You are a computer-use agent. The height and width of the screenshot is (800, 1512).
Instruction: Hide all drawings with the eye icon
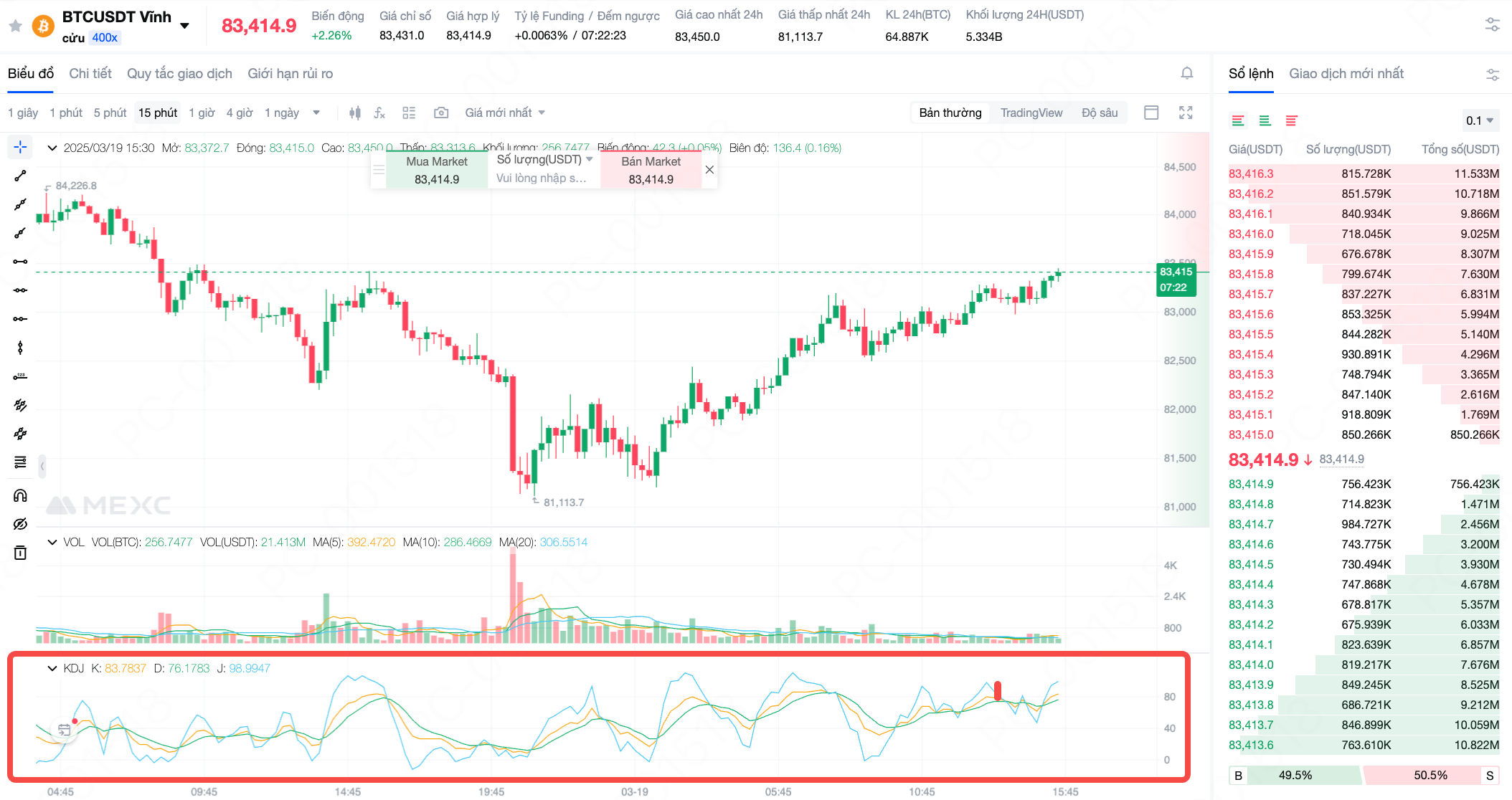(x=20, y=524)
